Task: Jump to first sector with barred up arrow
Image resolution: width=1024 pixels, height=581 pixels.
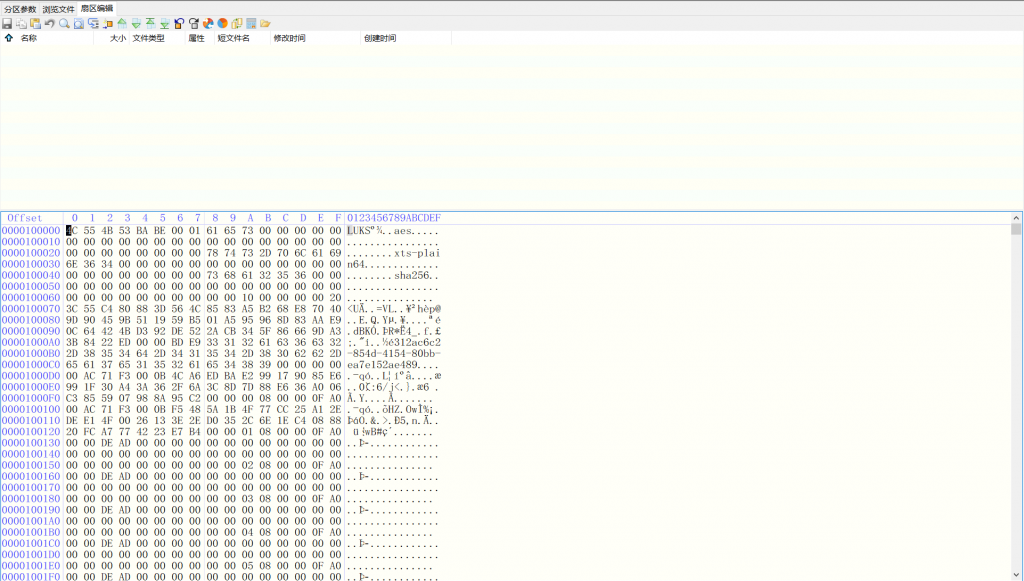Action: click(x=151, y=24)
